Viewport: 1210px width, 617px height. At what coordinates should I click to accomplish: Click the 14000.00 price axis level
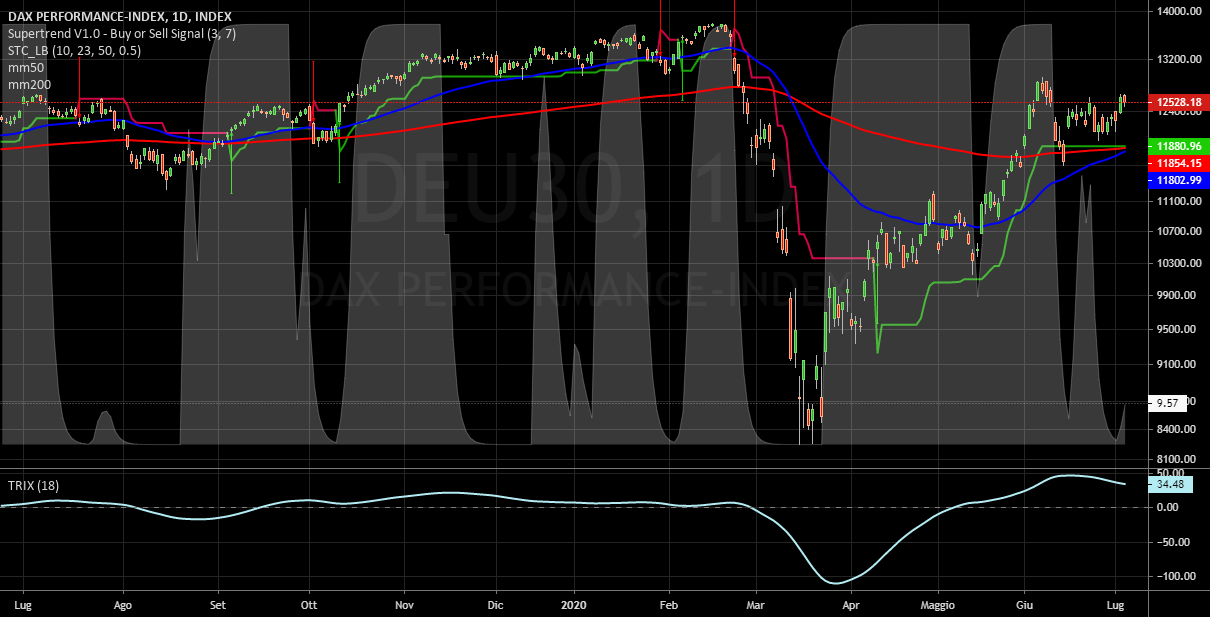click(x=1178, y=12)
